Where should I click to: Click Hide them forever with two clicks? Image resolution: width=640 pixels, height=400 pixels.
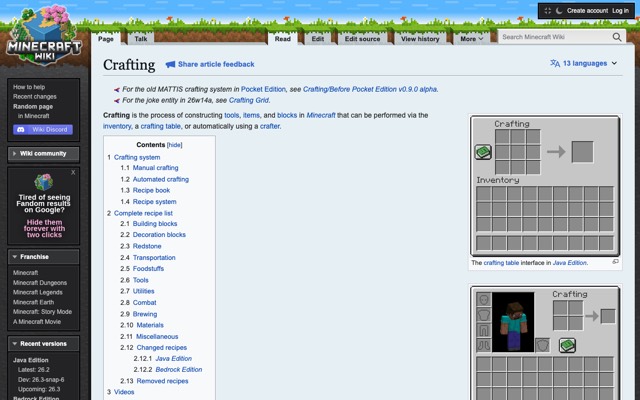[44, 229]
